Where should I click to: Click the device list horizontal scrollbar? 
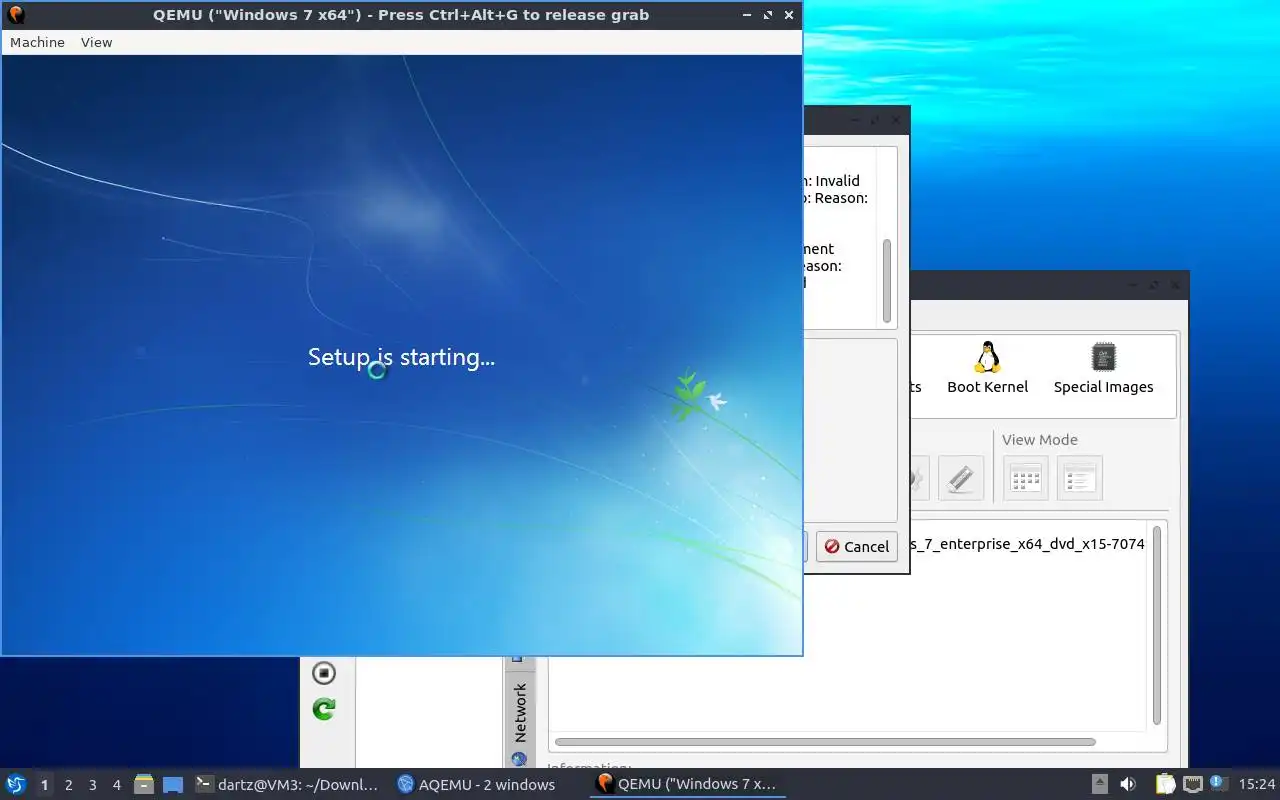825,742
